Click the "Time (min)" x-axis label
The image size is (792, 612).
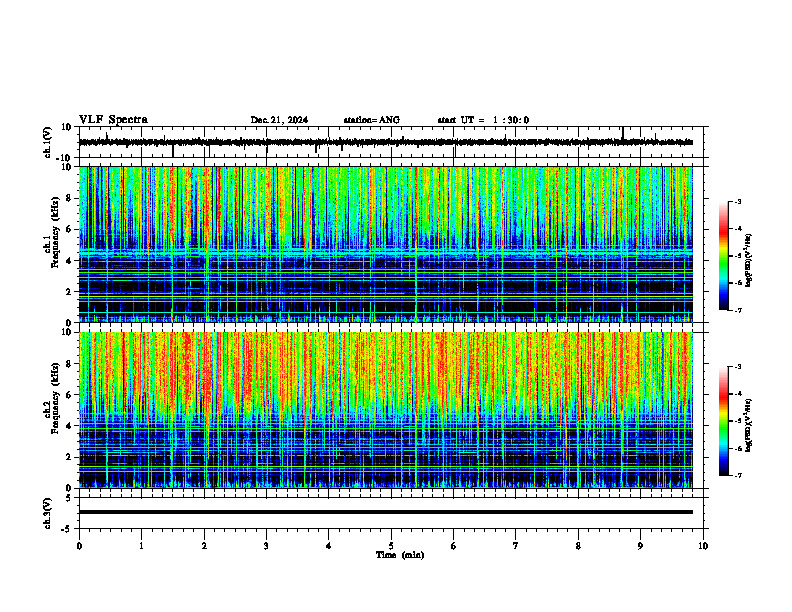click(x=400, y=555)
